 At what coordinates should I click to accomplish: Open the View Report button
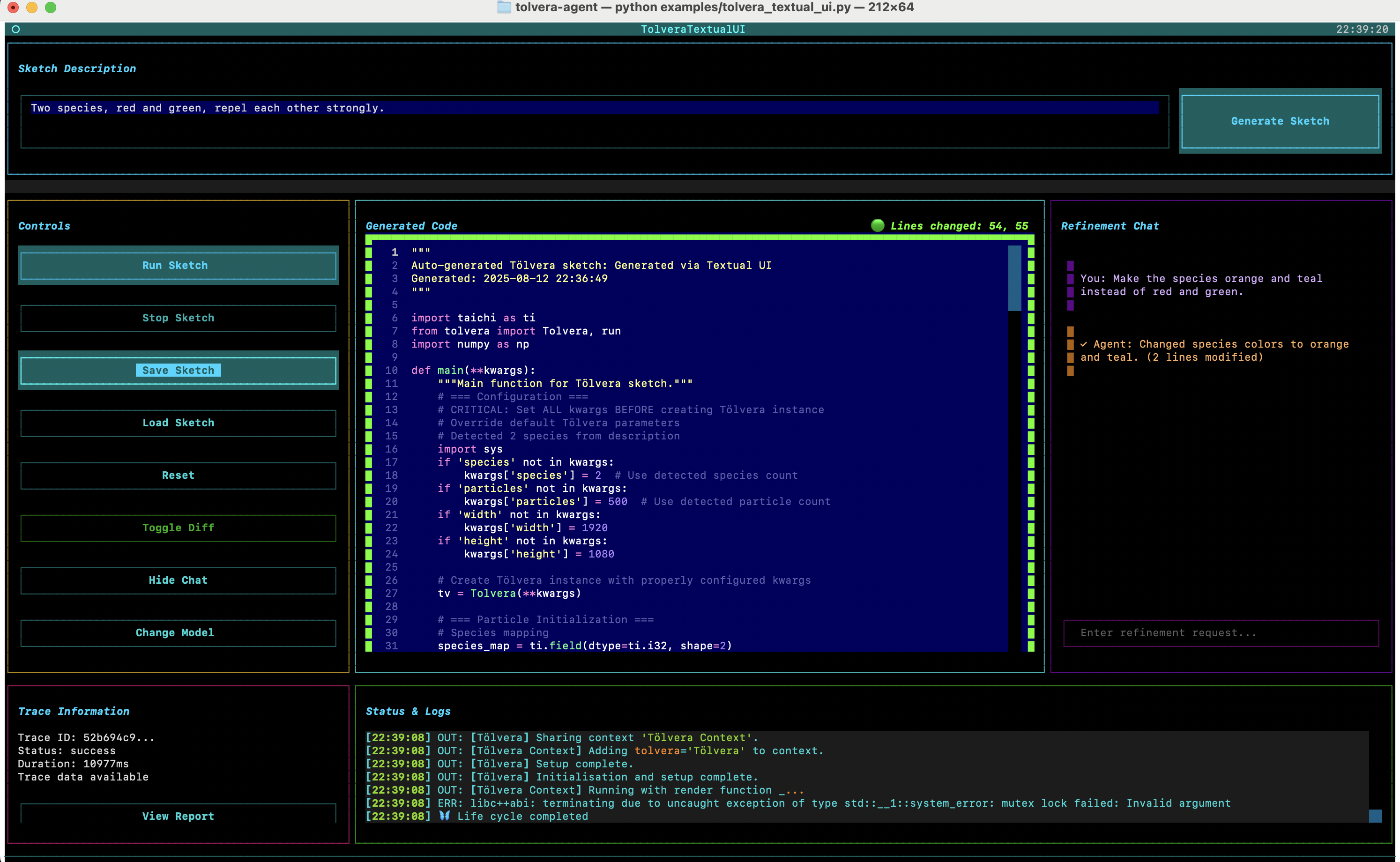click(x=178, y=816)
